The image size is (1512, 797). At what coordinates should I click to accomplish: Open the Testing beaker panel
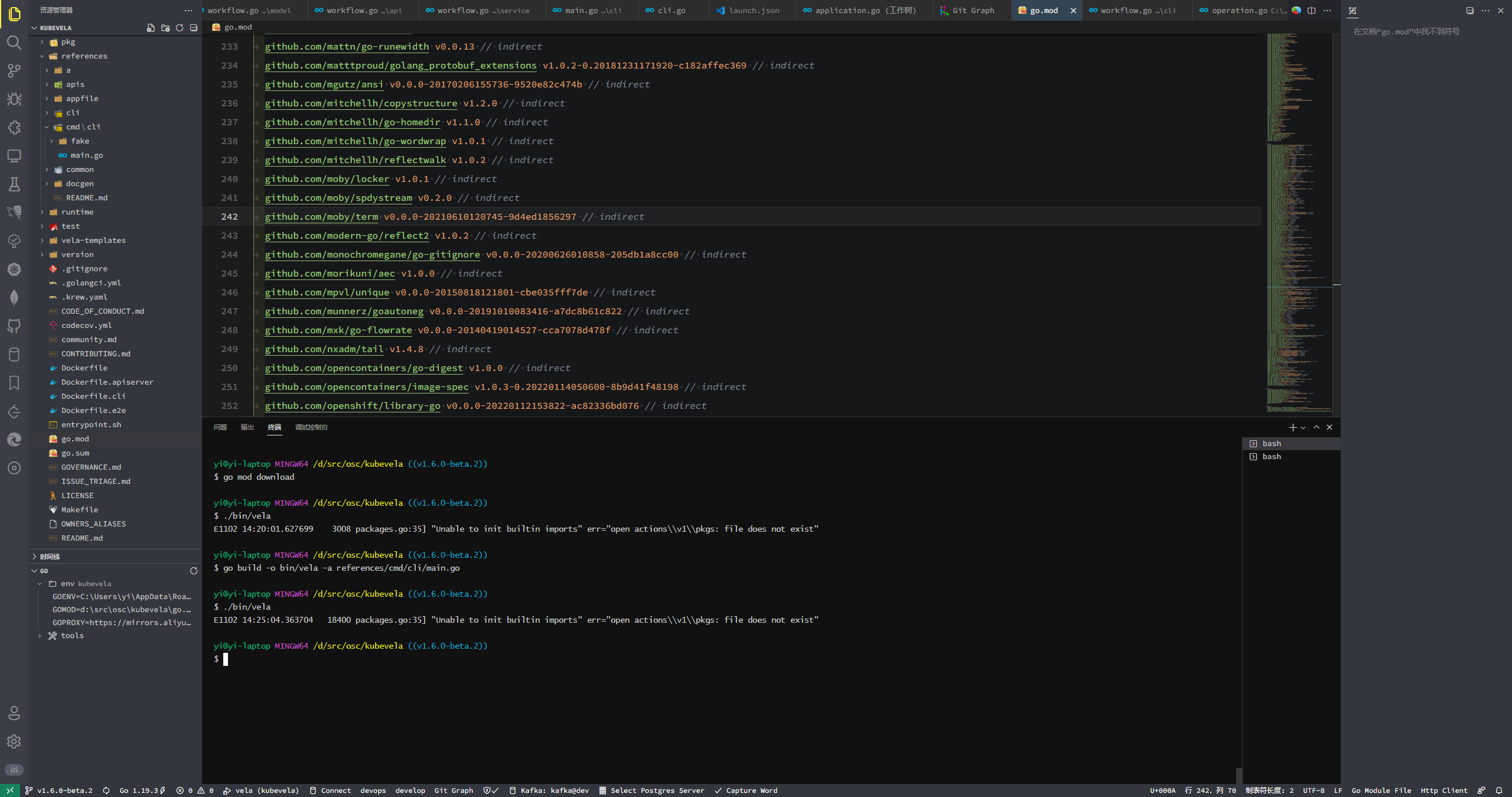click(14, 184)
